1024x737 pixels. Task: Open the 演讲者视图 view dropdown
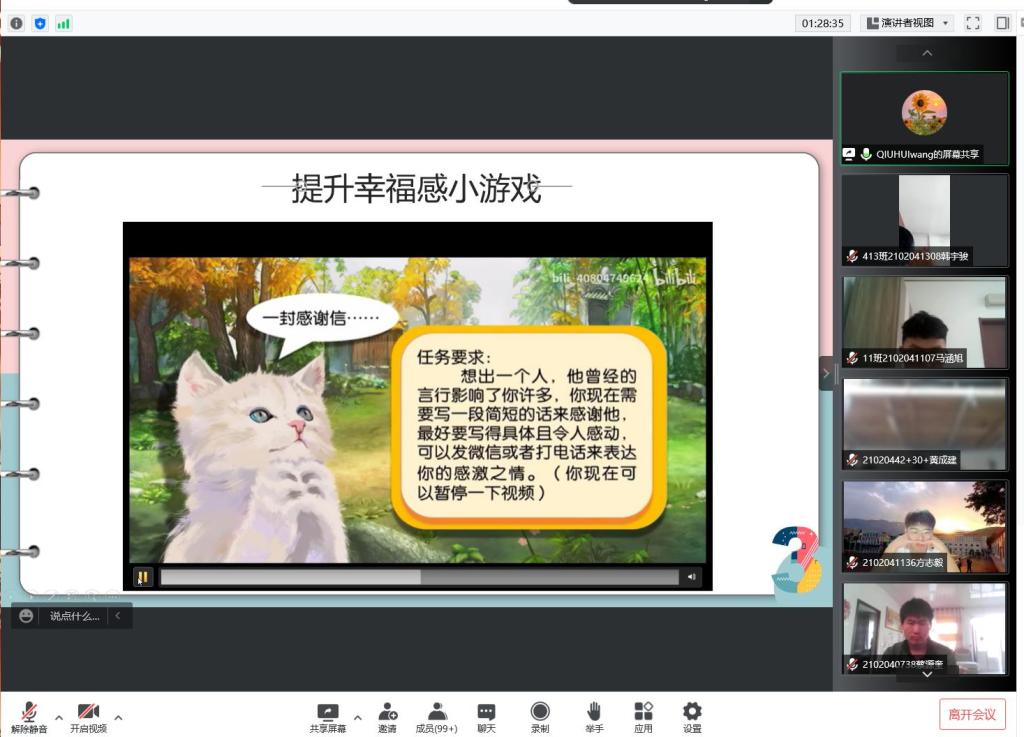point(907,23)
